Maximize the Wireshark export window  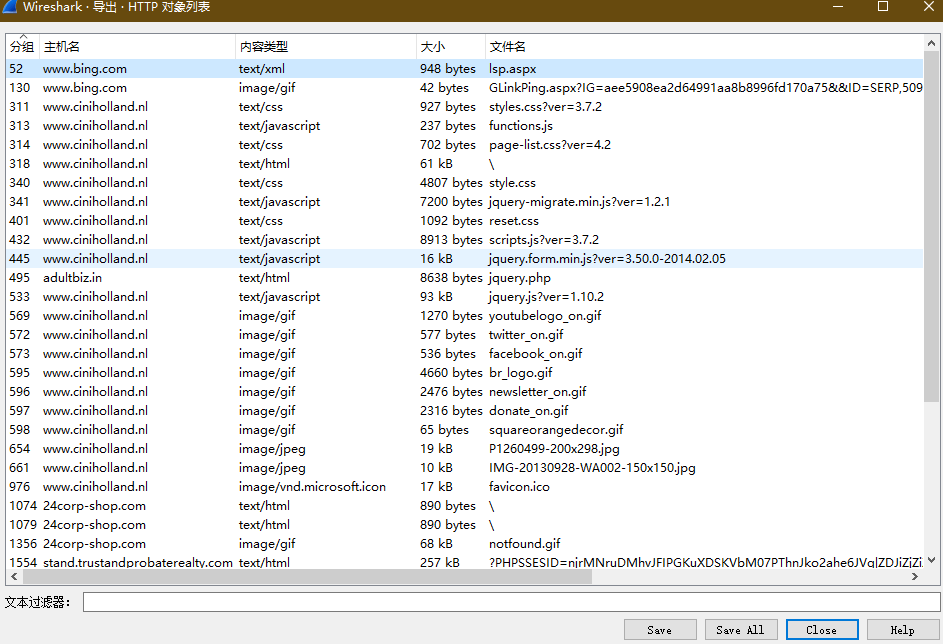(x=883, y=7)
